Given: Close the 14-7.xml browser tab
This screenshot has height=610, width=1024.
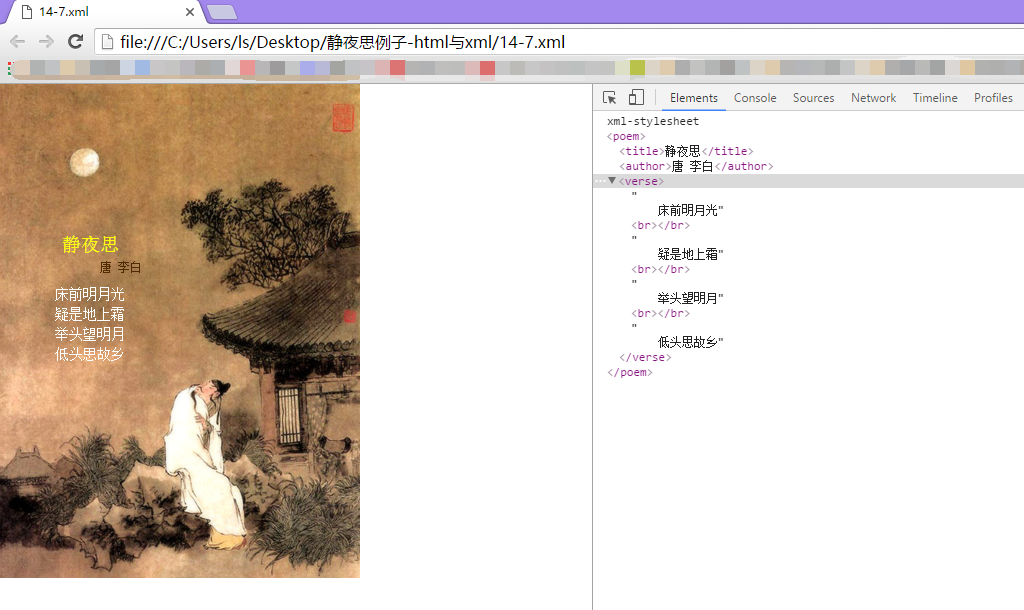Looking at the screenshot, I should 189,12.
